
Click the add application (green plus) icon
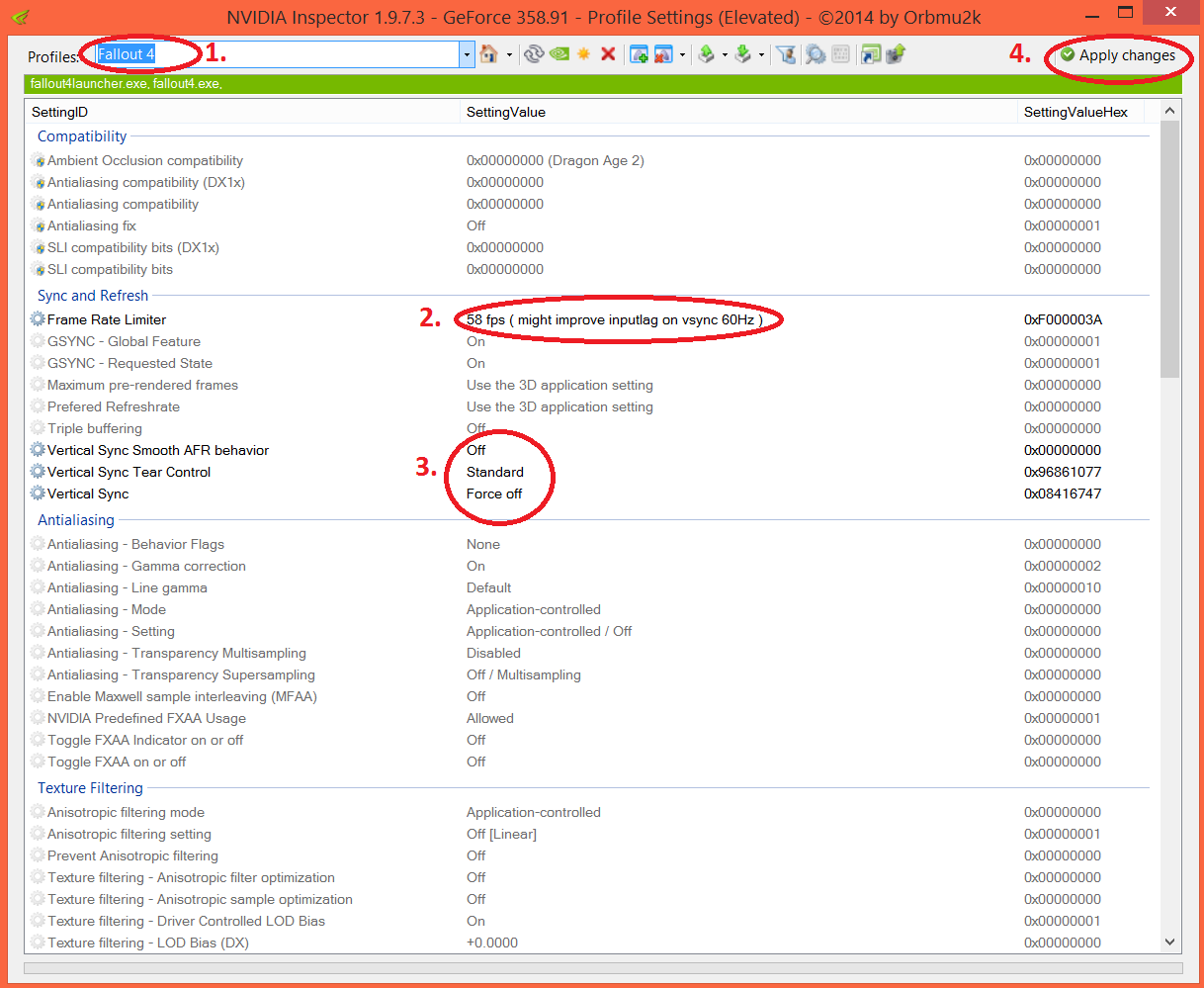point(639,54)
